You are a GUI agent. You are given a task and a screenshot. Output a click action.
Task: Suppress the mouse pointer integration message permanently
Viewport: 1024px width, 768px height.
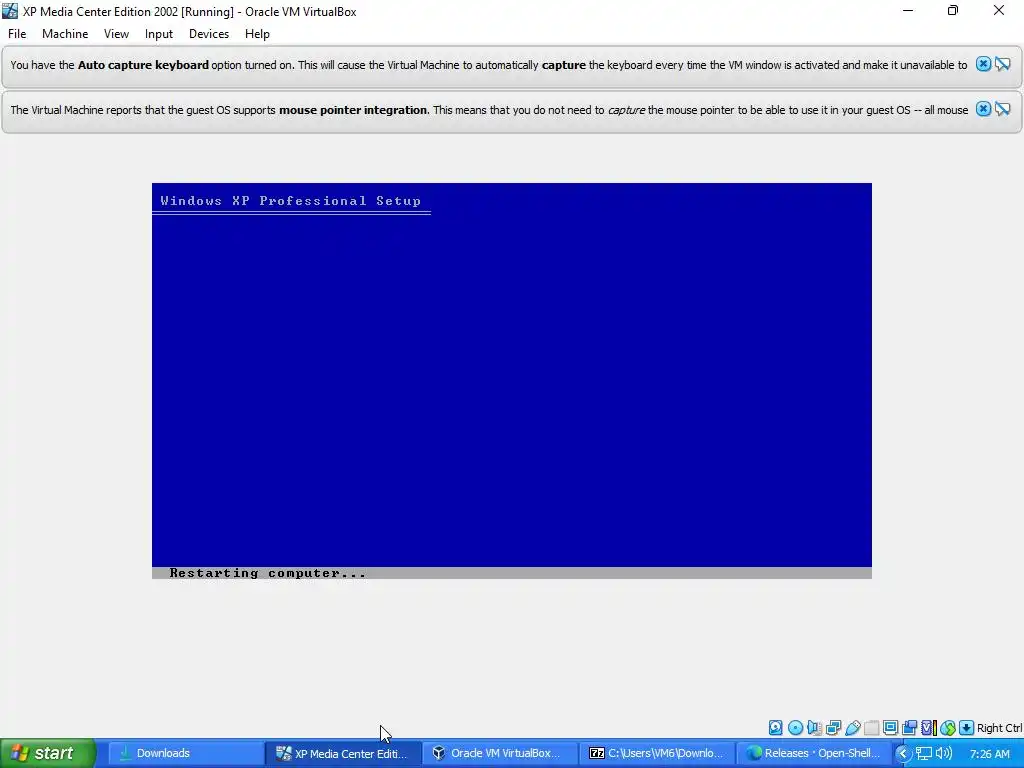pyautogui.click(x=1003, y=109)
